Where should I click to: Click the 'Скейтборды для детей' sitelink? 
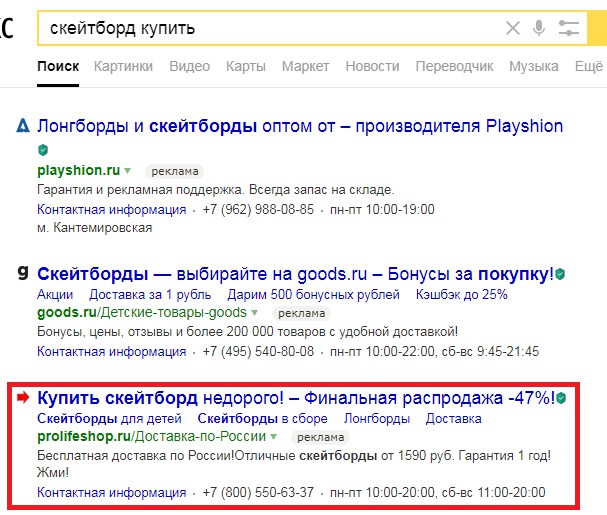(110, 419)
